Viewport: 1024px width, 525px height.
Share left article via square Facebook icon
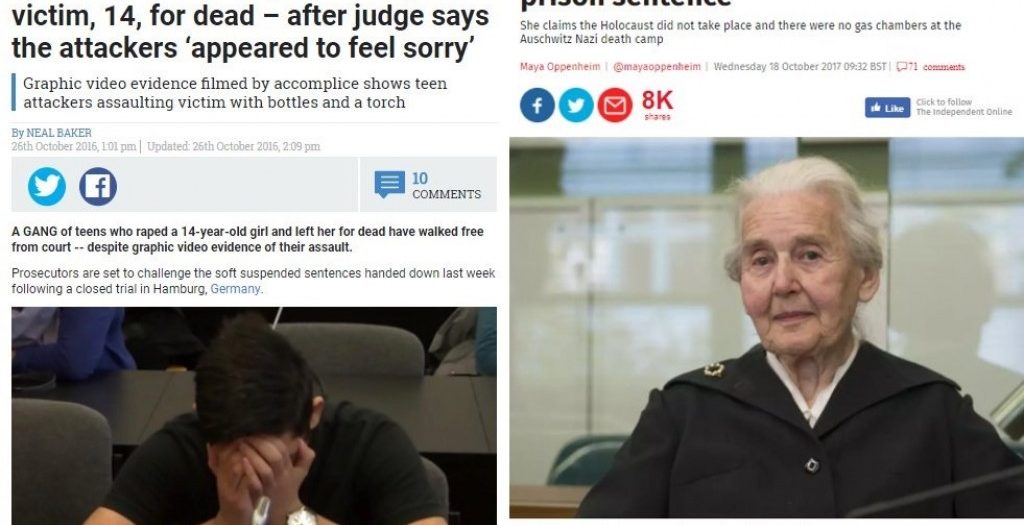(x=98, y=186)
